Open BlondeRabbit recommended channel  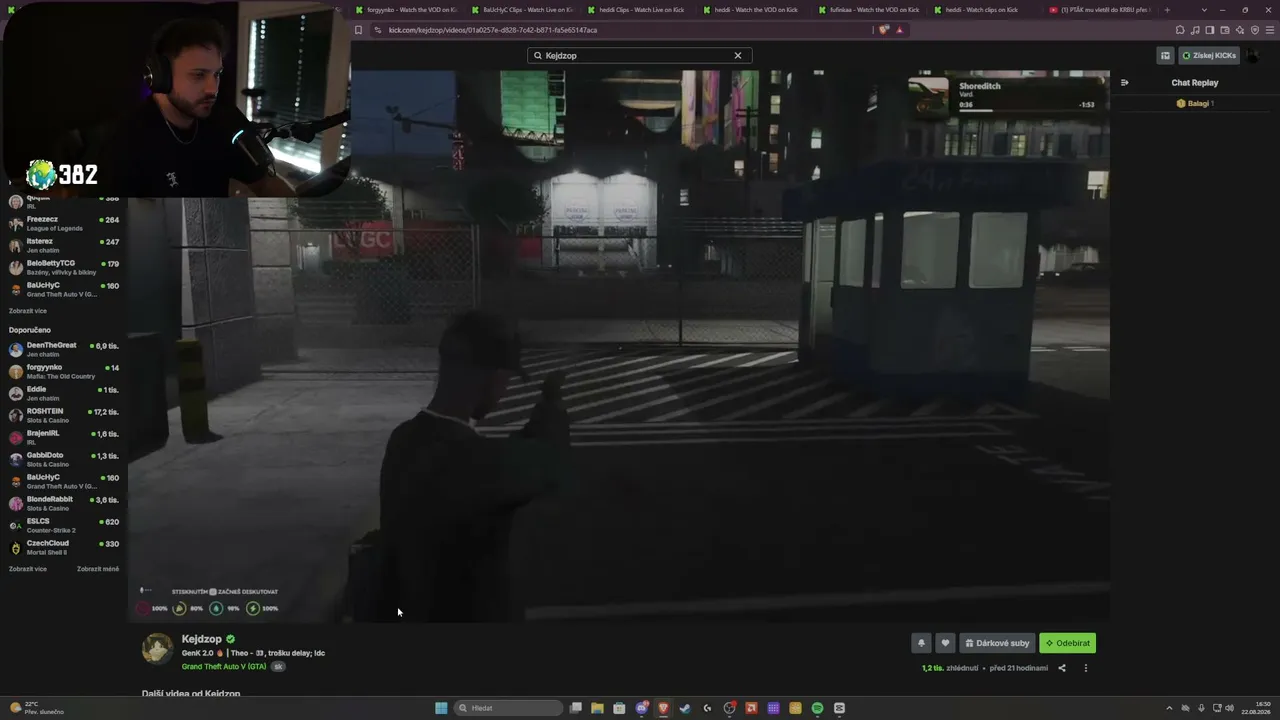[64, 503]
